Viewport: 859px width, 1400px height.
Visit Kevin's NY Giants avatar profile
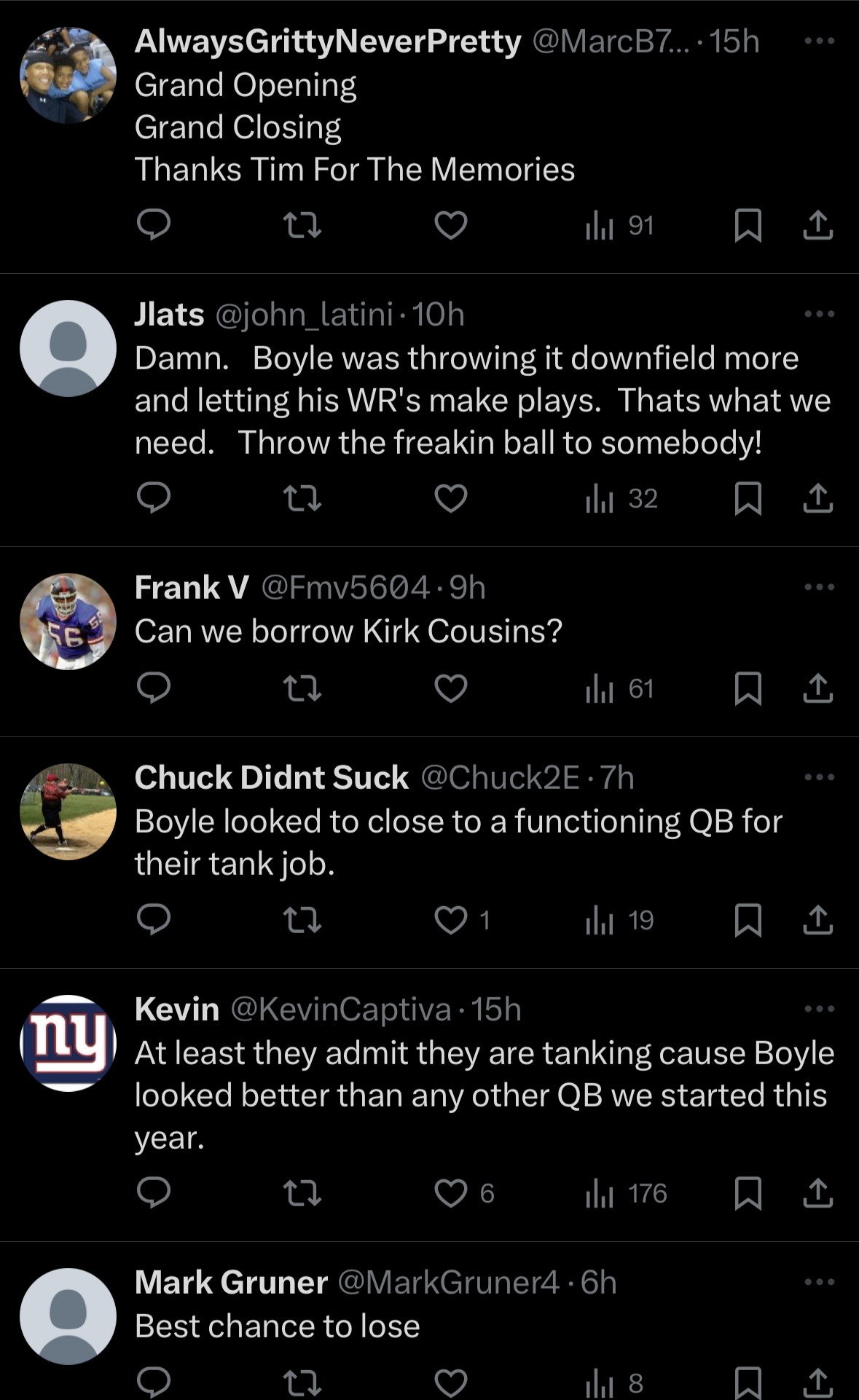tap(68, 1043)
